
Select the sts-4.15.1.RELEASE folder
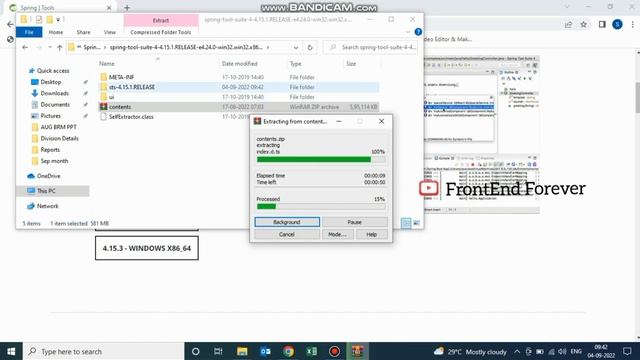click(x=239, y=87)
